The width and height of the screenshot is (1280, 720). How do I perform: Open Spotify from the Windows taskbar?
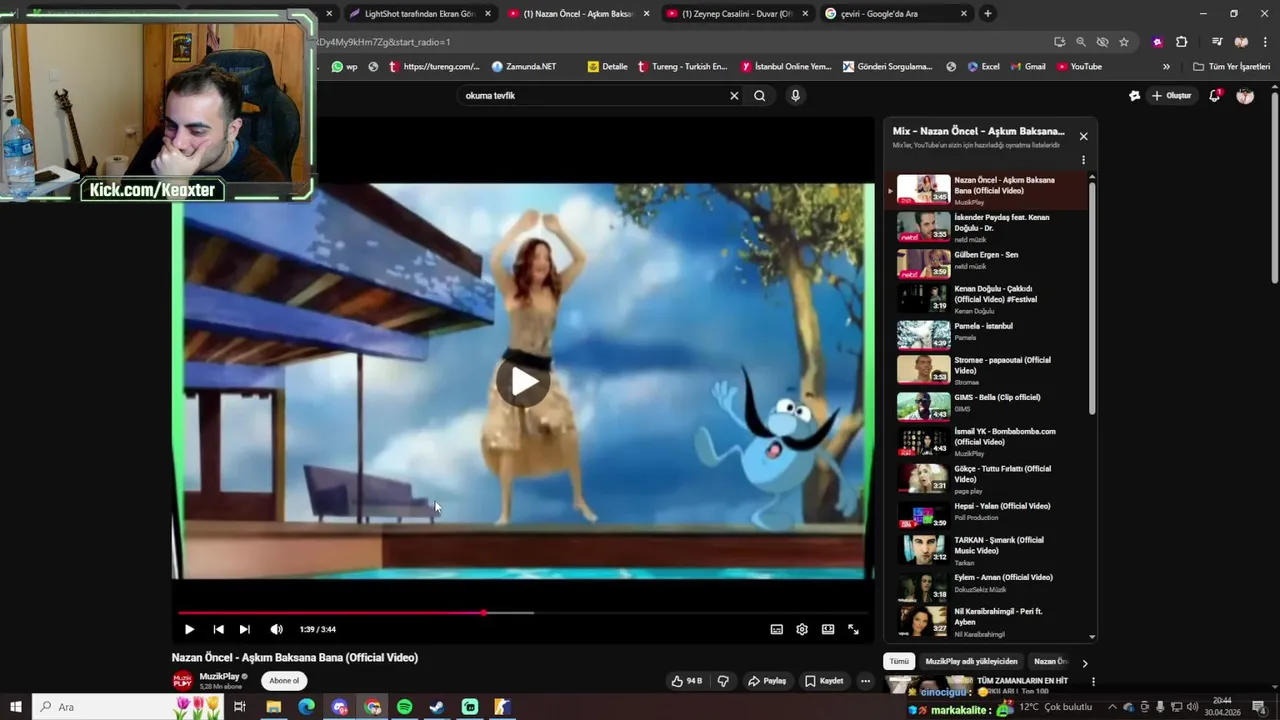pyautogui.click(x=404, y=707)
